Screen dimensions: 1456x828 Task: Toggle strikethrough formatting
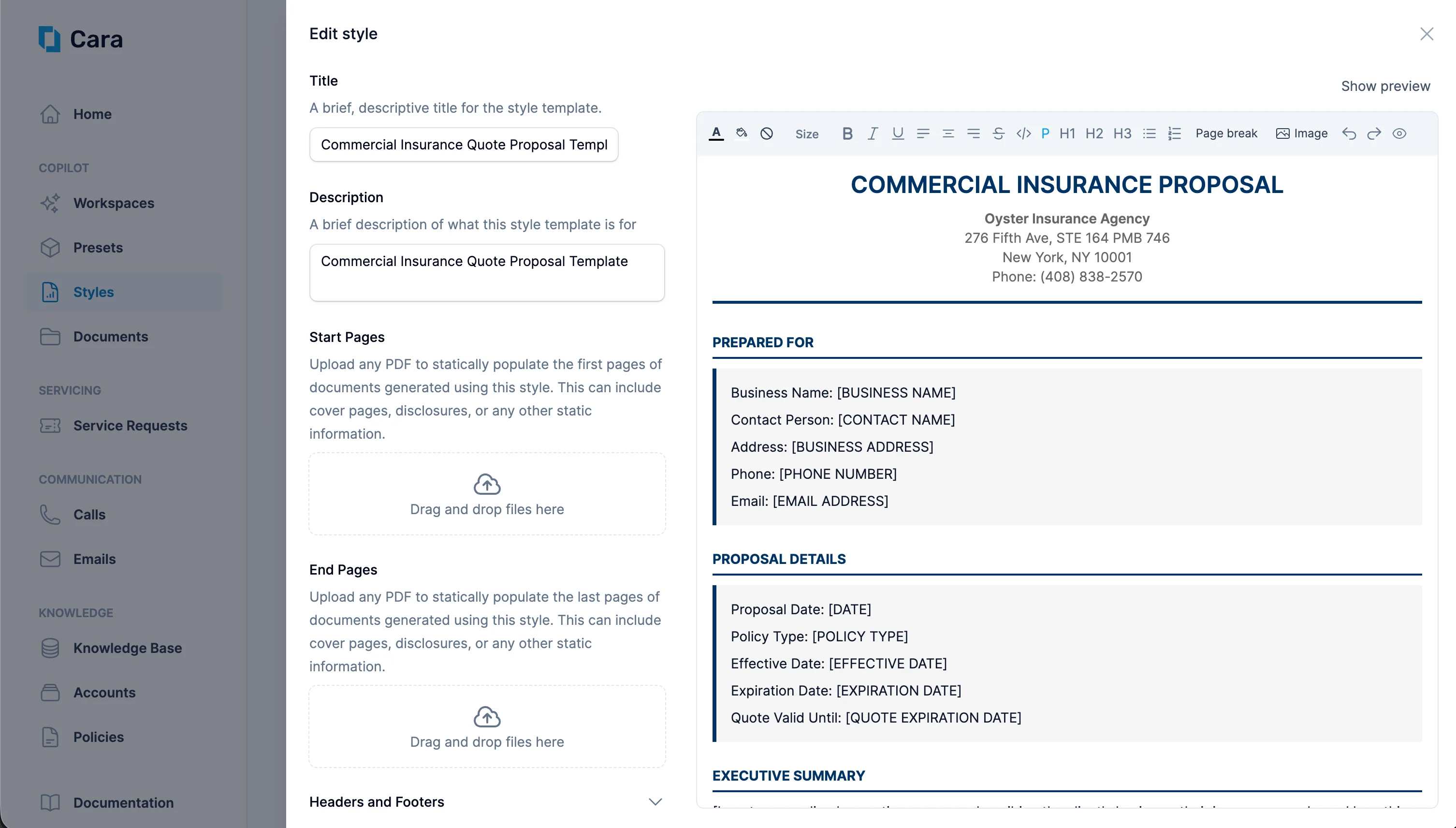pyautogui.click(x=999, y=133)
